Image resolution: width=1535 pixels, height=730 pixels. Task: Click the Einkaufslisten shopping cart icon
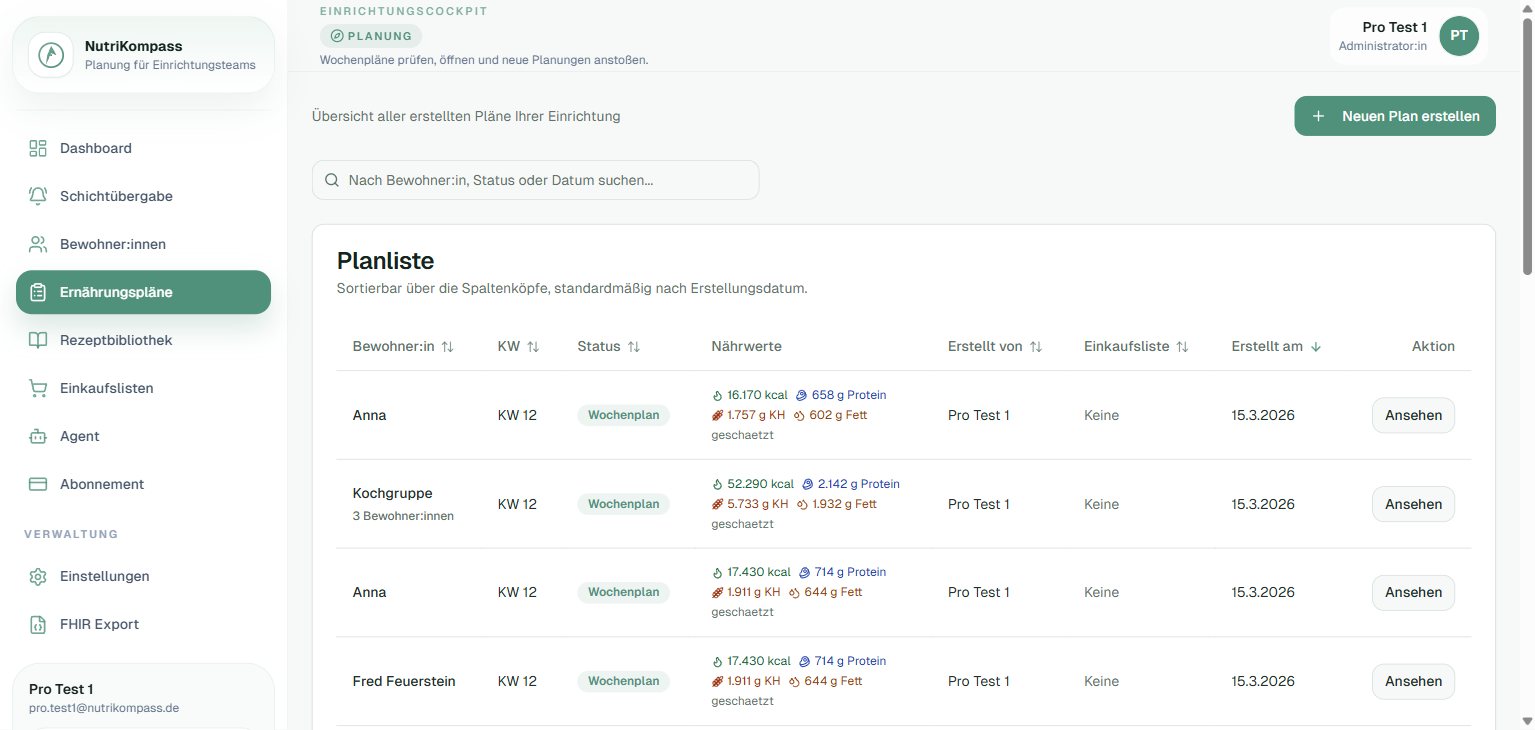pyautogui.click(x=38, y=388)
